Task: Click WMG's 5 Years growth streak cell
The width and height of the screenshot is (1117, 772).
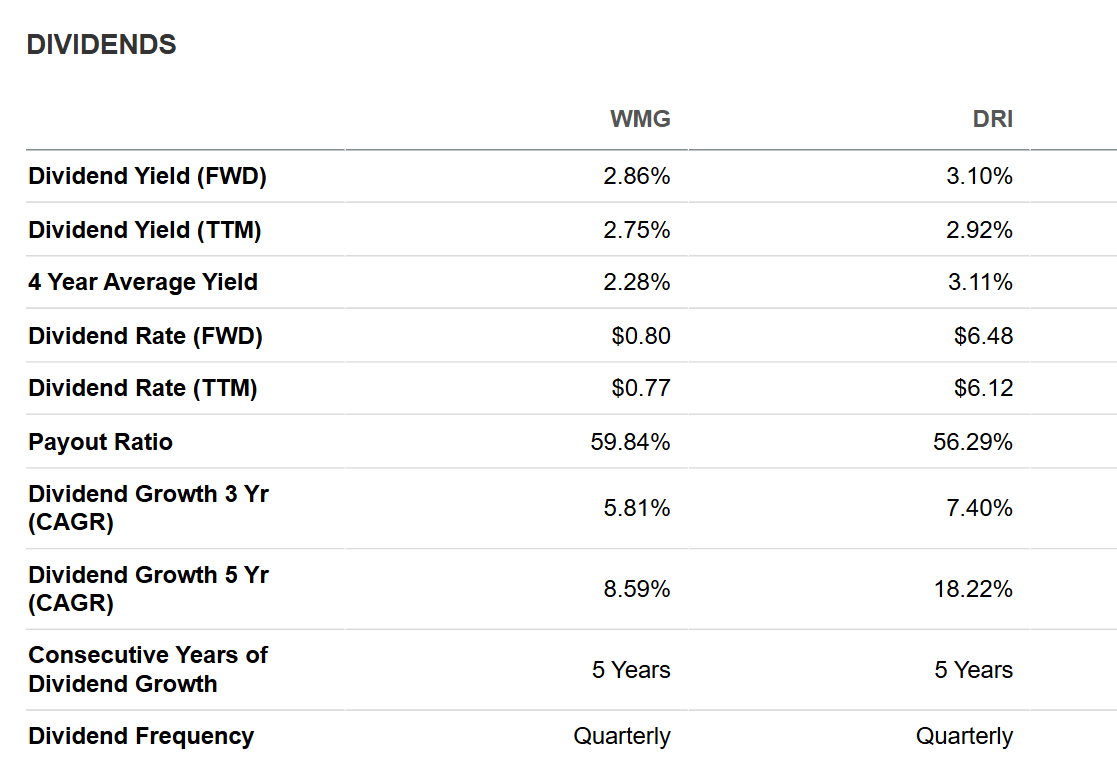Action: pyautogui.click(x=631, y=669)
